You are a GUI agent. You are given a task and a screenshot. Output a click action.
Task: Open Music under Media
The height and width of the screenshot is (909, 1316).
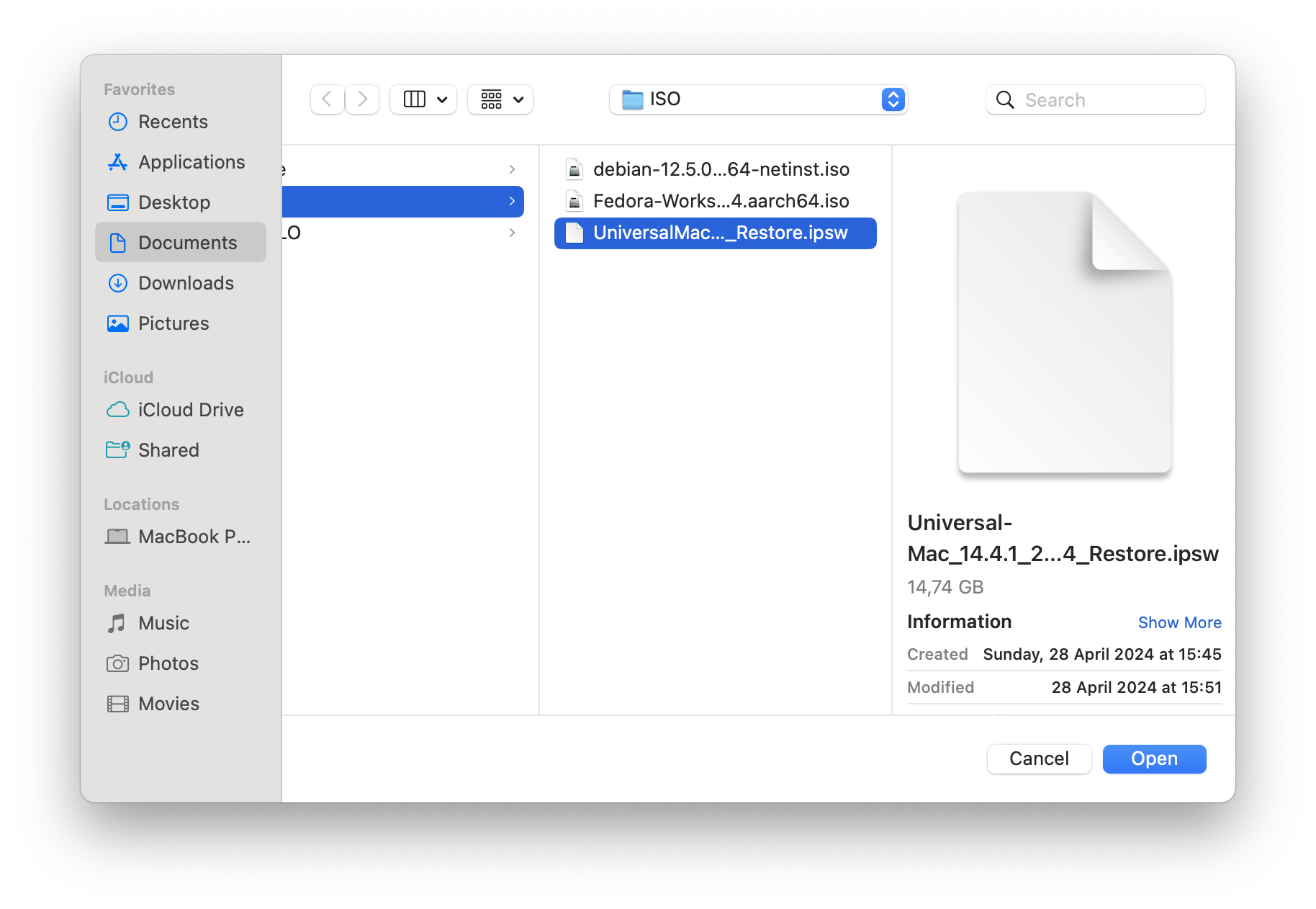(x=180, y=623)
